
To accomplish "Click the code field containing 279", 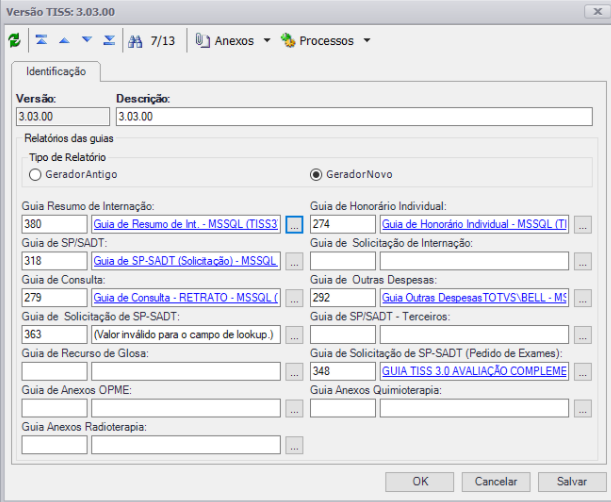I will pos(54,298).
